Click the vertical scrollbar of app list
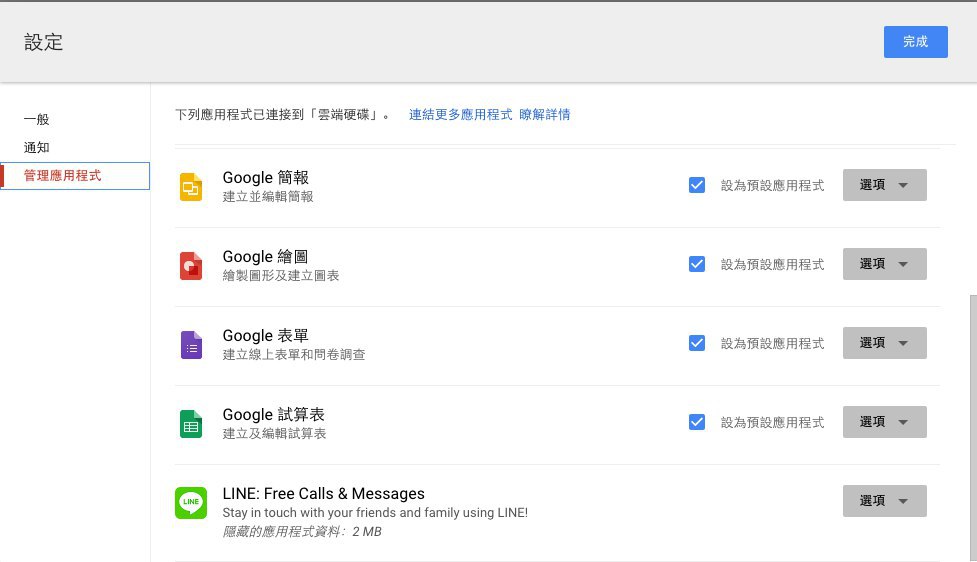The height and width of the screenshot is (562, 977). [973, 428]
